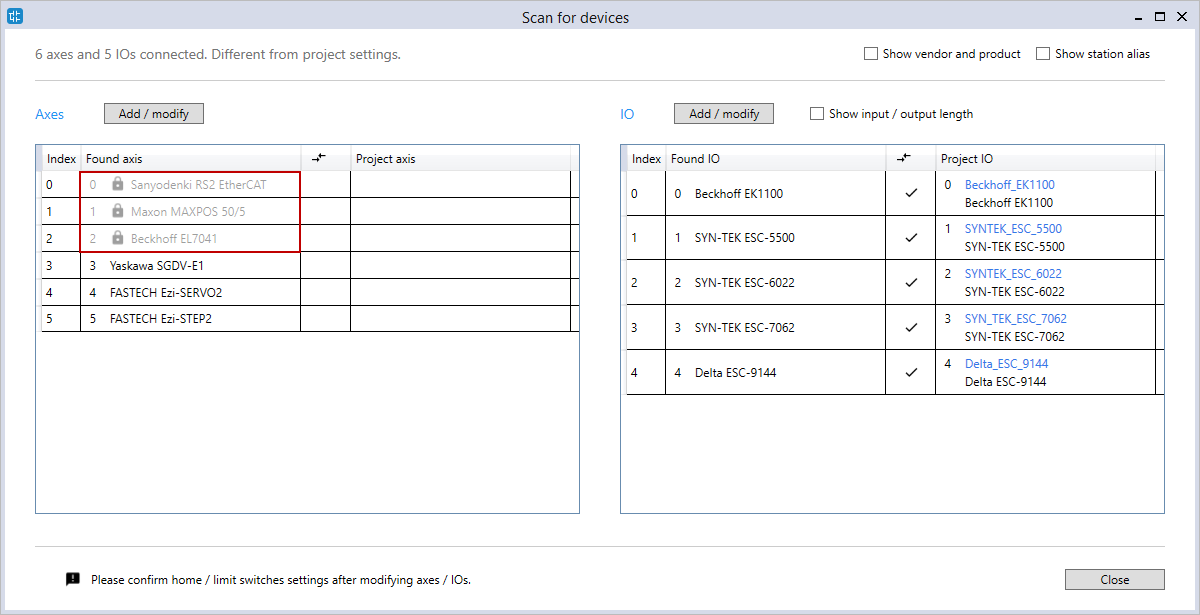This screenshot has height=615, width=1200.
Task: Click the link column icon in IO table header
Action: click(904, 158)
